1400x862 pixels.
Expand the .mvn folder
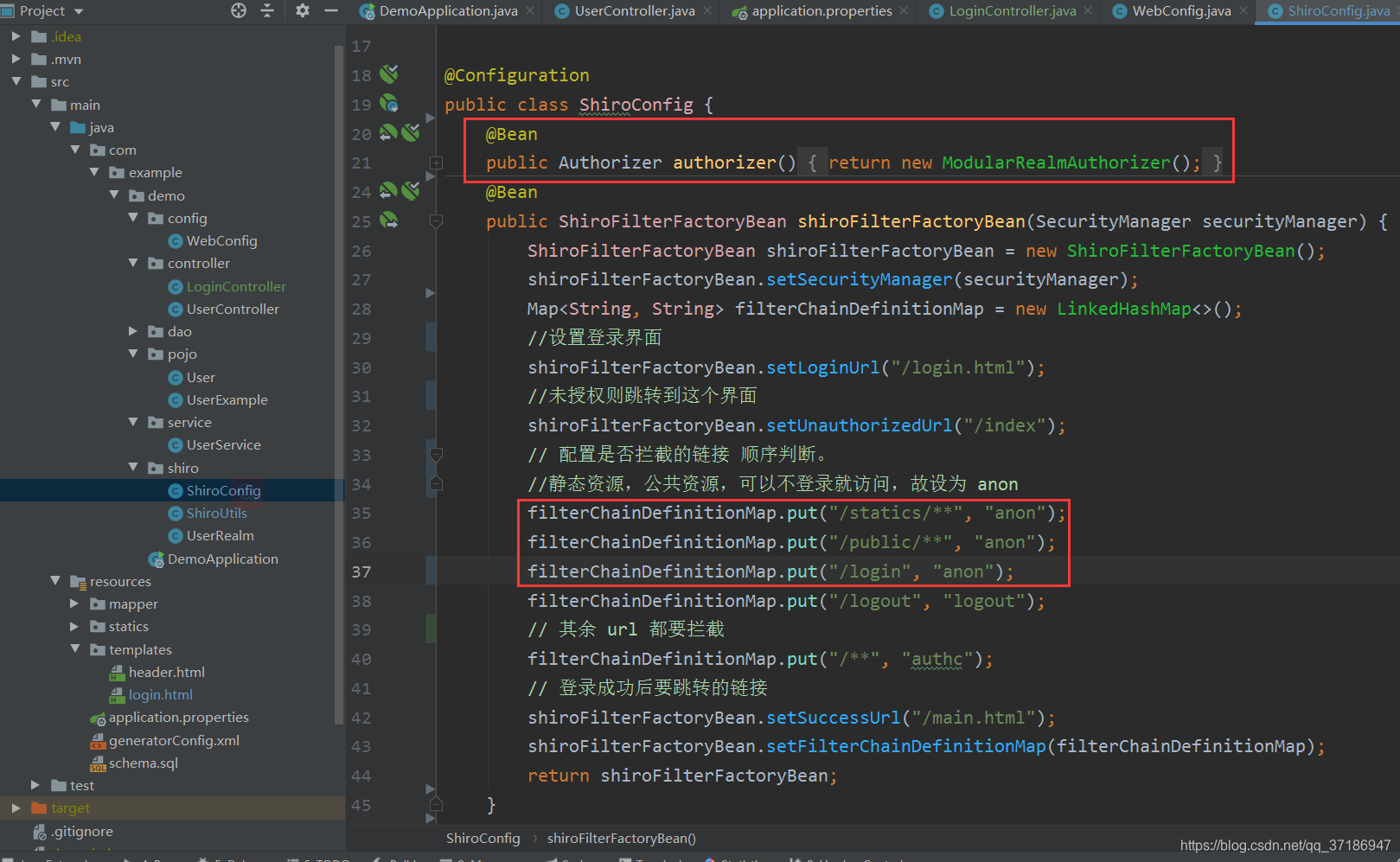pos(16,59)
